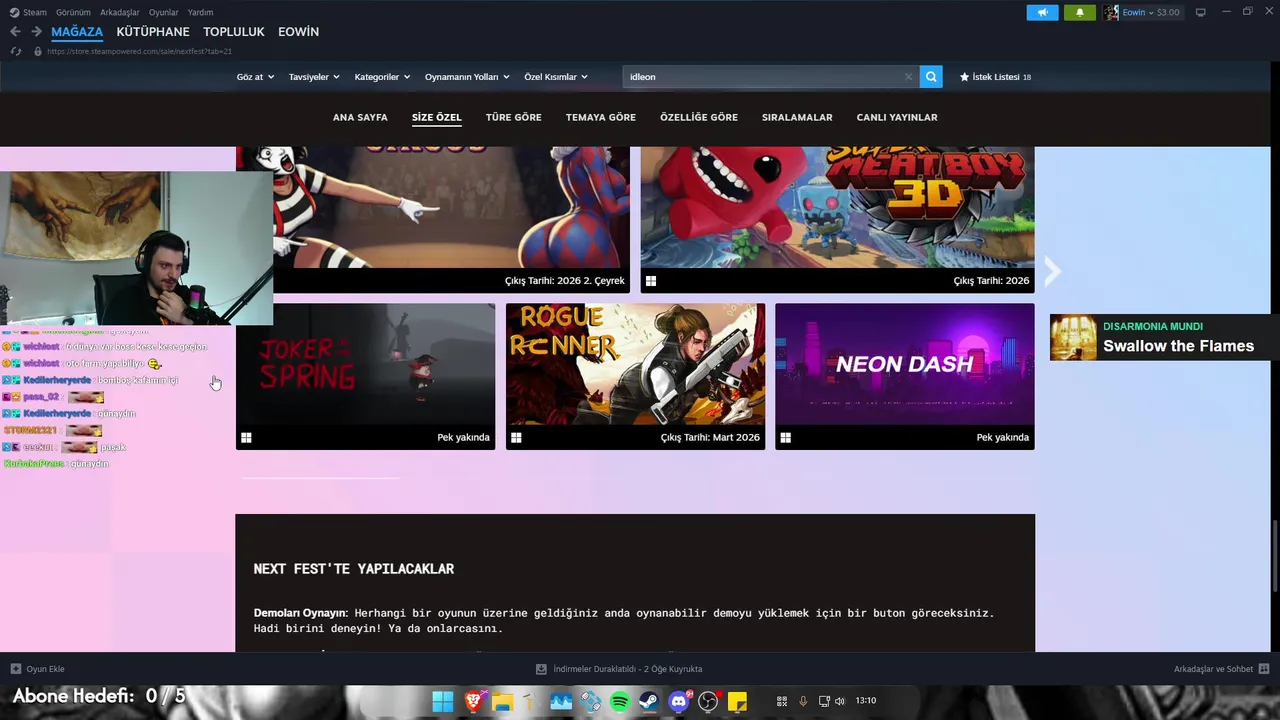Open the Joker Spring game card
The height and width of the screenshot is (720, 1280).
click(x=365, y=376)
